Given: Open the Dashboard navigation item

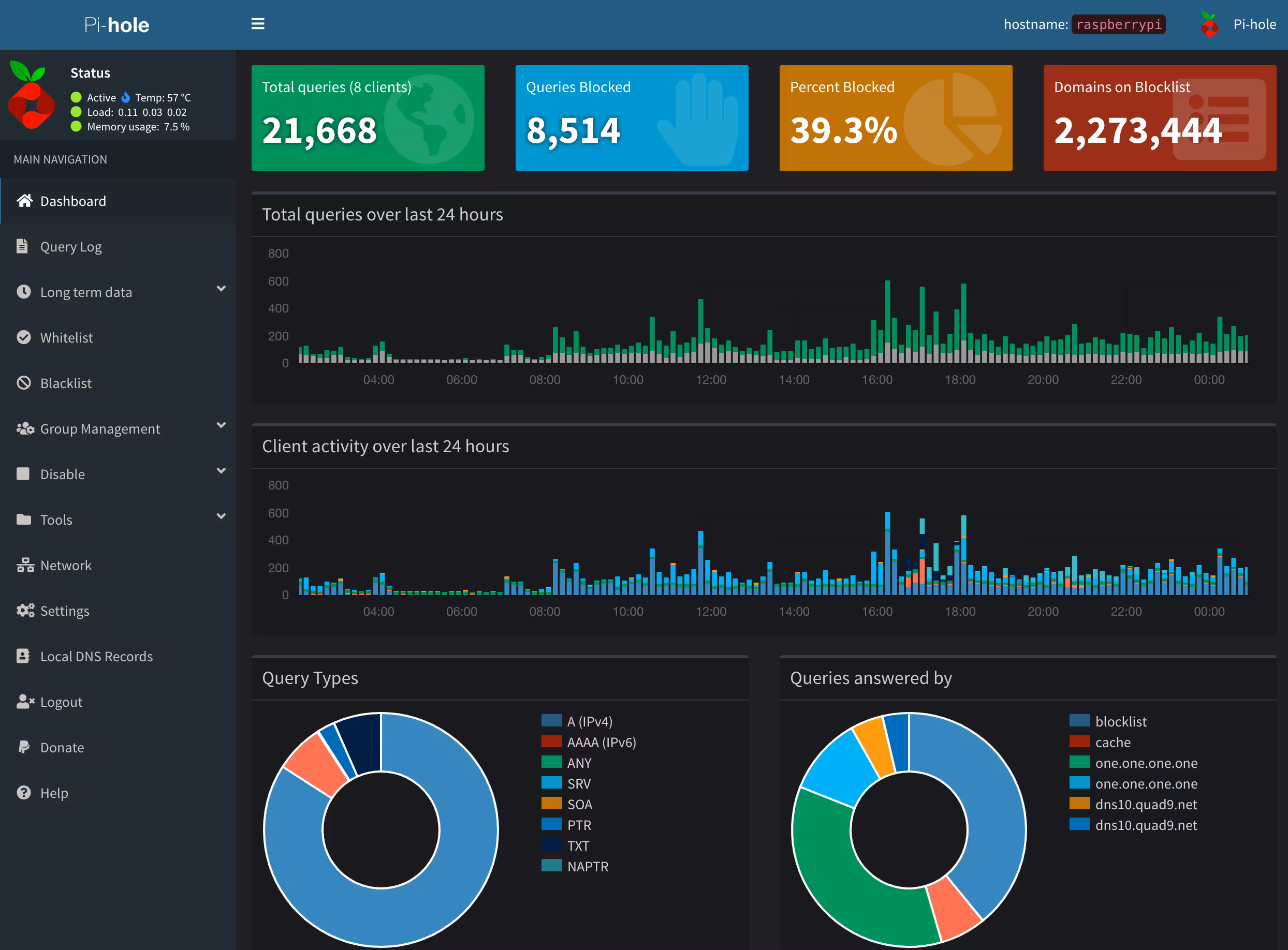Looking at the screenshot, I should 73,201.
